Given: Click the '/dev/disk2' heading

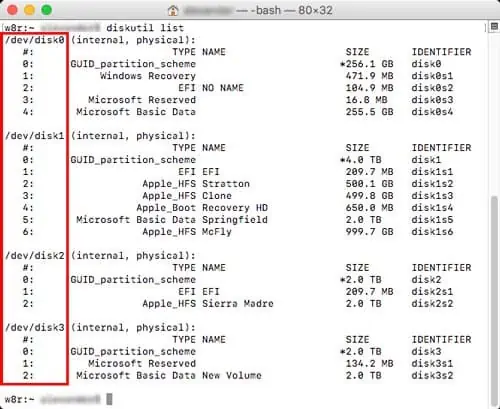Looking at the screenshot, I should tap(35, 256).
